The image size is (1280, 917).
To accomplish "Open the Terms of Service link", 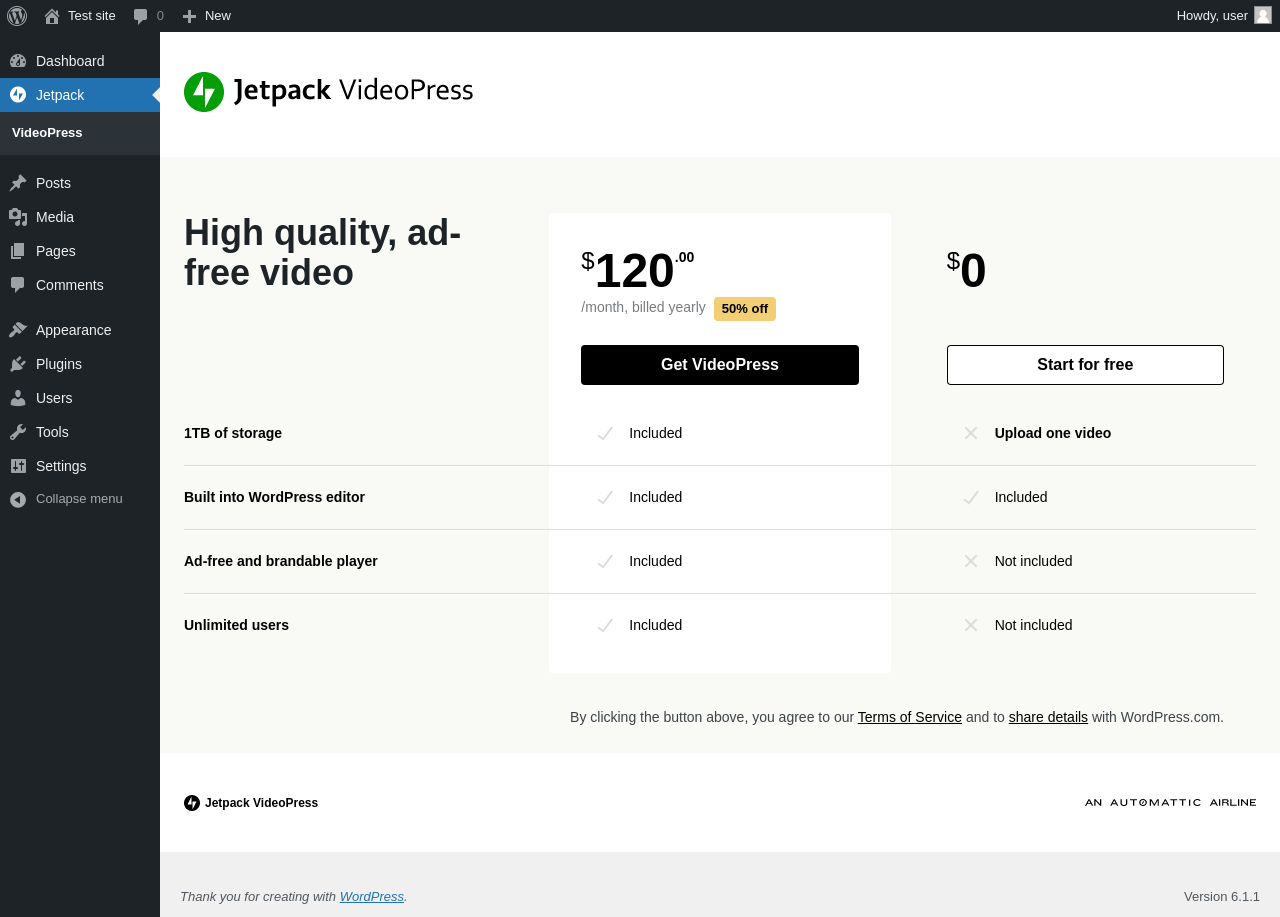I will [x=910, y=717].
